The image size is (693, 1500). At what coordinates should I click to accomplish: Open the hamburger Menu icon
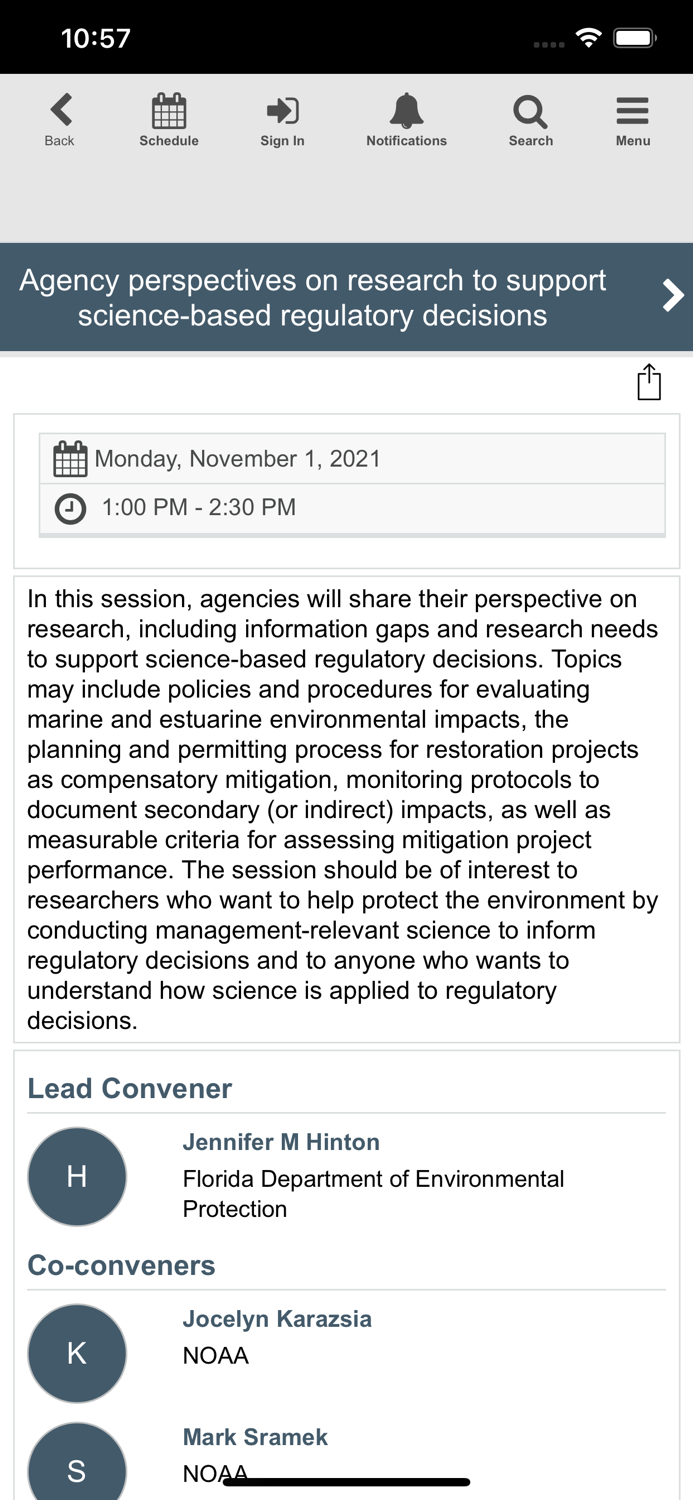(632, 111)
